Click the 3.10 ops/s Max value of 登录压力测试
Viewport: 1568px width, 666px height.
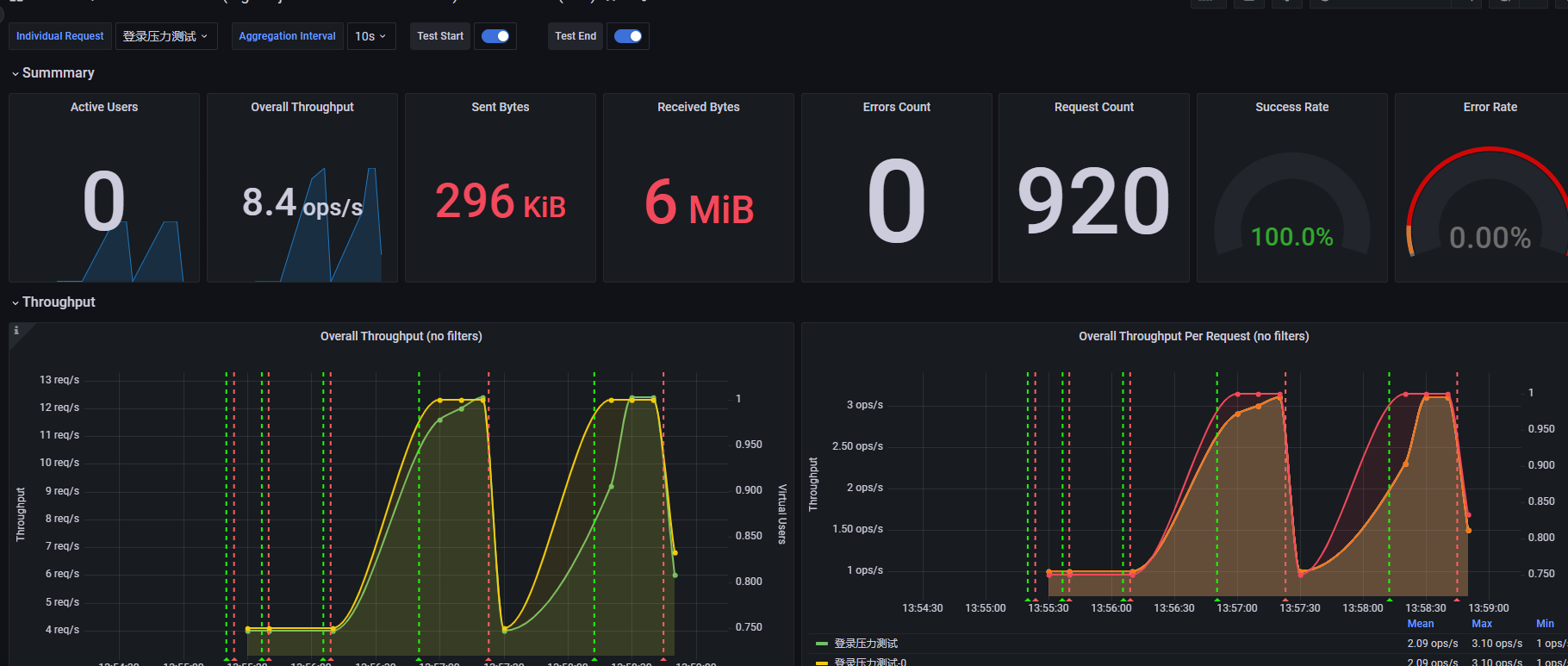coord(1496,644)
